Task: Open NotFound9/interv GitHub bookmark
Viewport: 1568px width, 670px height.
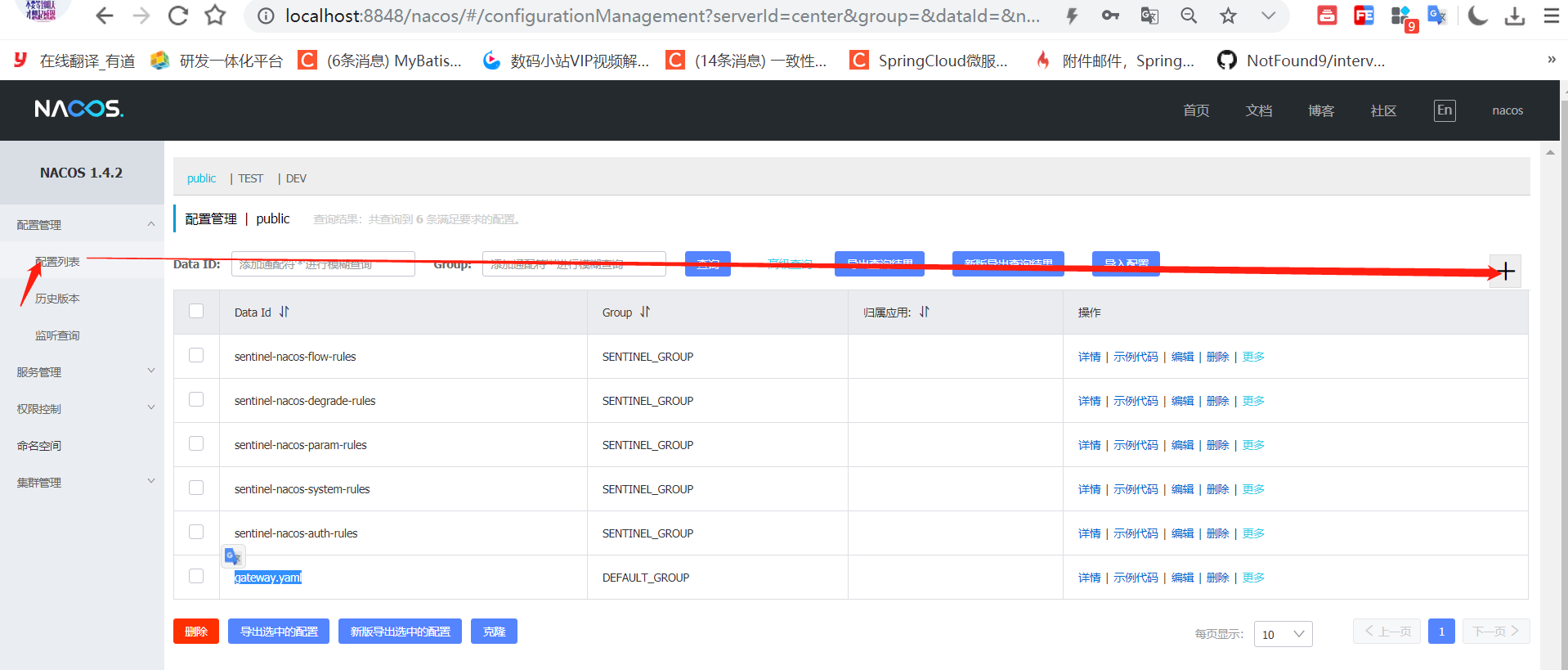Action: click(1301, 61)
